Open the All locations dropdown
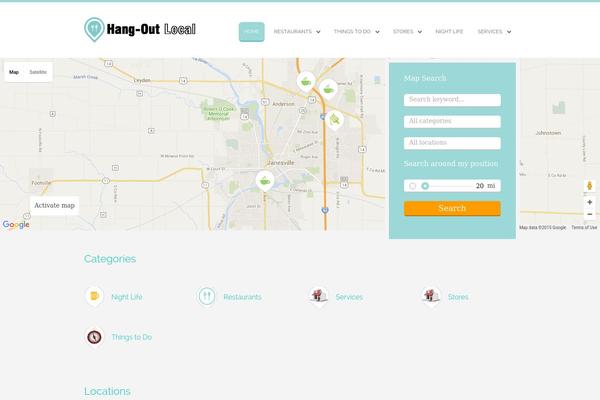The height and width of the screenshot is (400, 600). [452, 143]
